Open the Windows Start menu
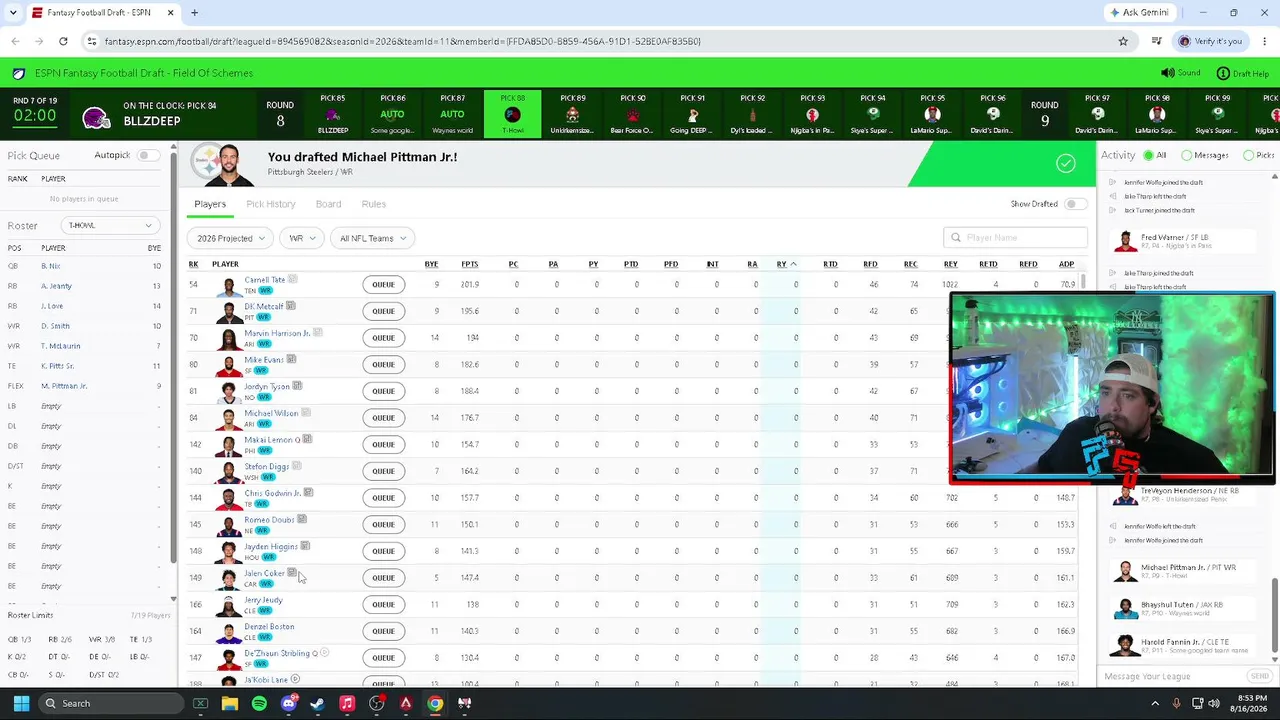The height and width of the screenshot is (720, 1280). click(x=21, y=703)
